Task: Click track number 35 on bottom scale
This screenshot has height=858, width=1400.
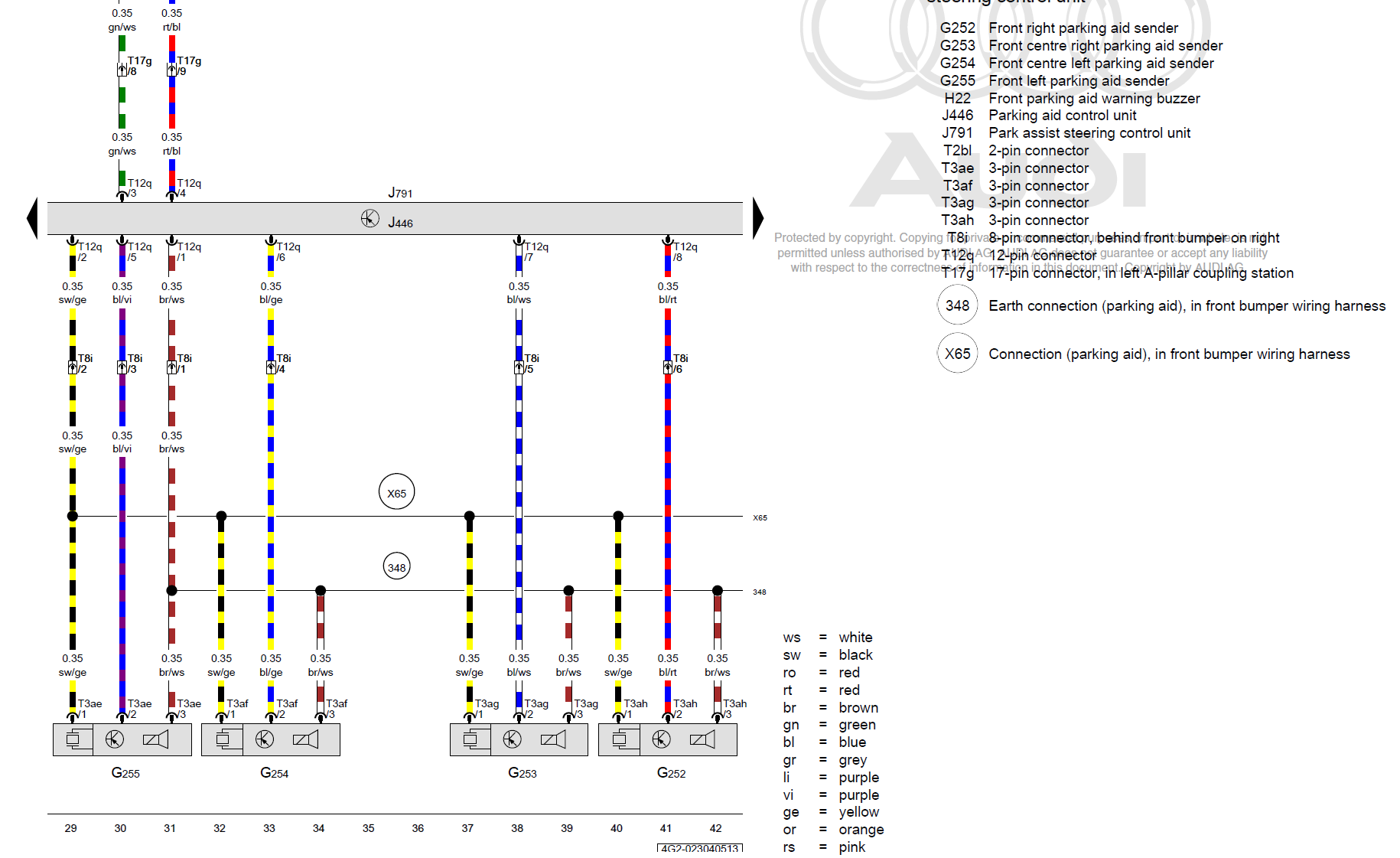Action: click(x=368, y=828)
